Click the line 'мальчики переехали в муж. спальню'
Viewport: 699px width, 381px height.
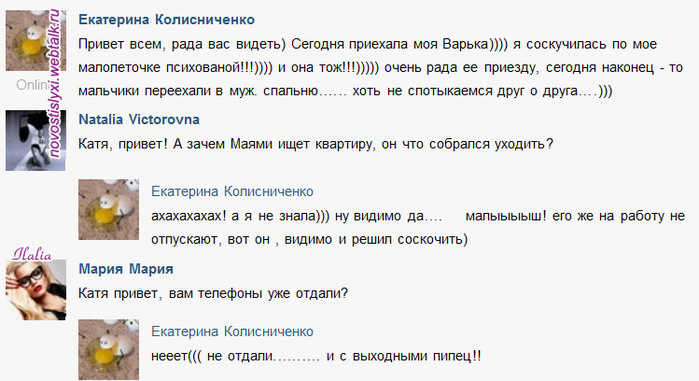pyautogui.click(x=345, y=91)
